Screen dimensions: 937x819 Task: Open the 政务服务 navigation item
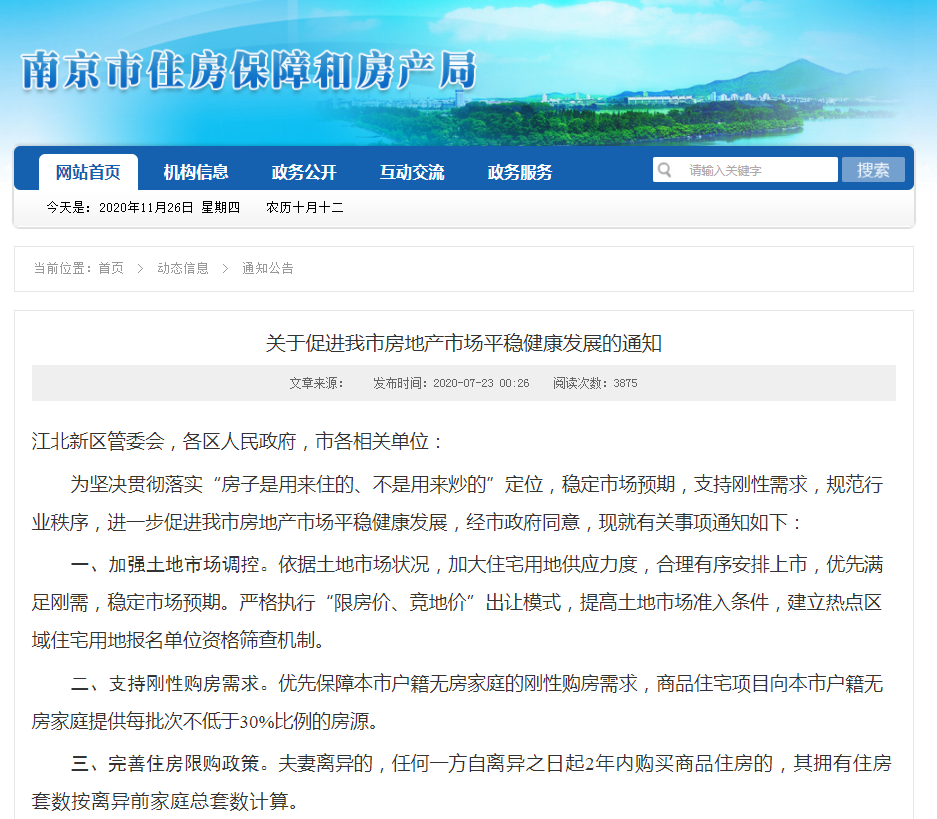520,172
